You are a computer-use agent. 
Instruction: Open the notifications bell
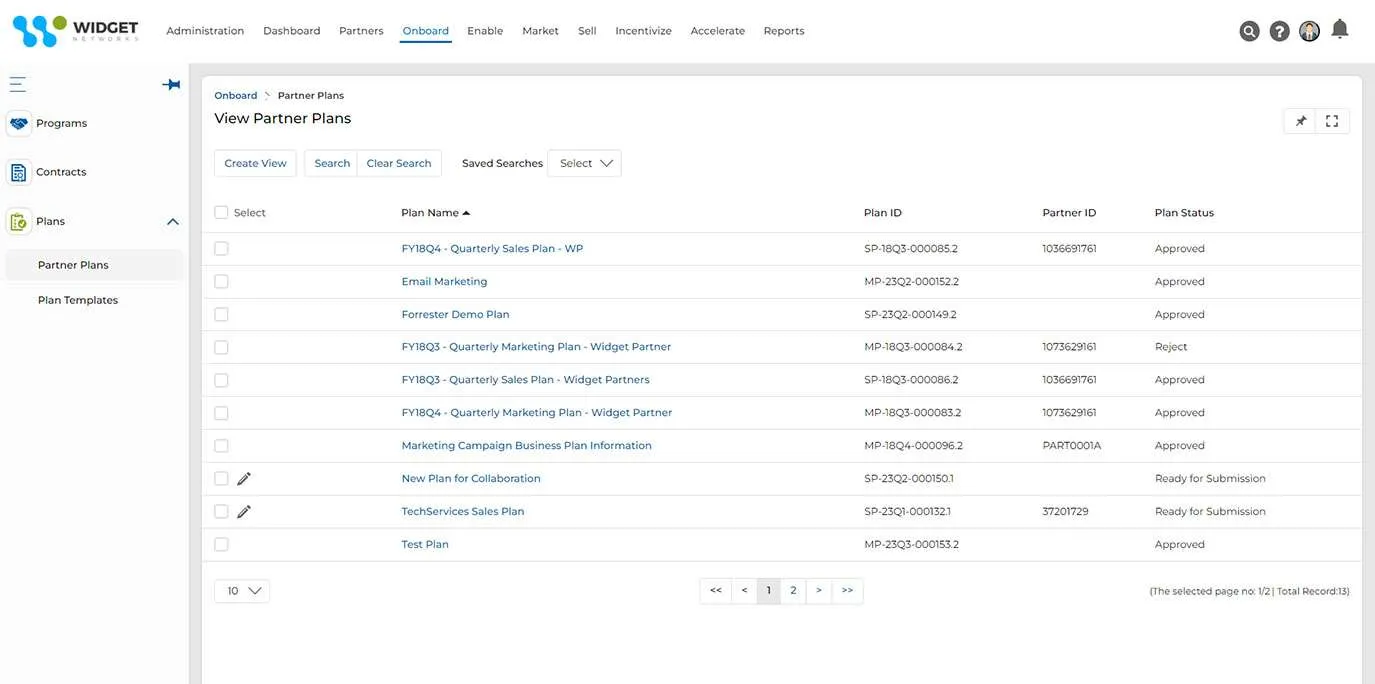(1340, 30)
